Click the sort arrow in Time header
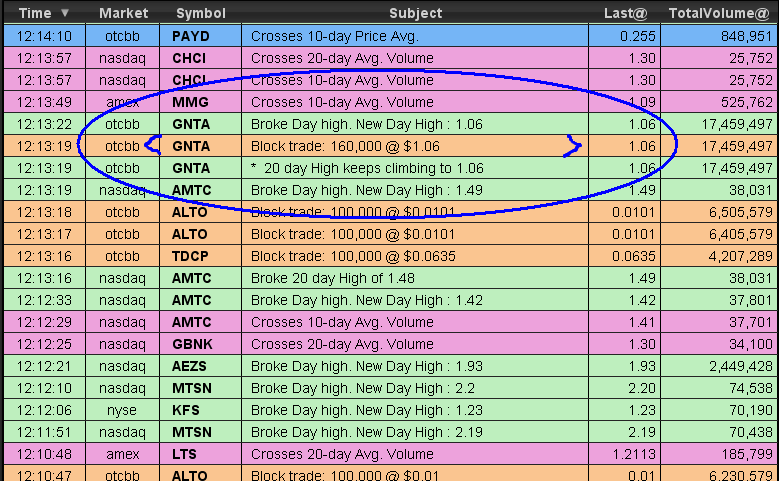 coord(65,13)
